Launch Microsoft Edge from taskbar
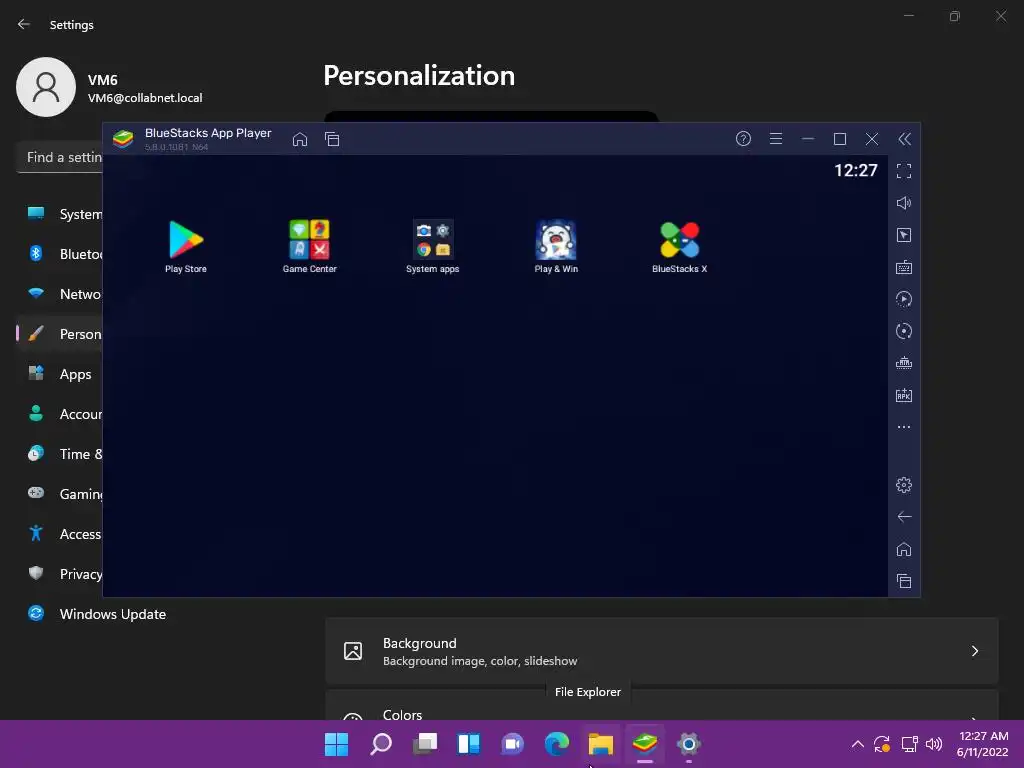The image size is (1024, 768). 556,744
